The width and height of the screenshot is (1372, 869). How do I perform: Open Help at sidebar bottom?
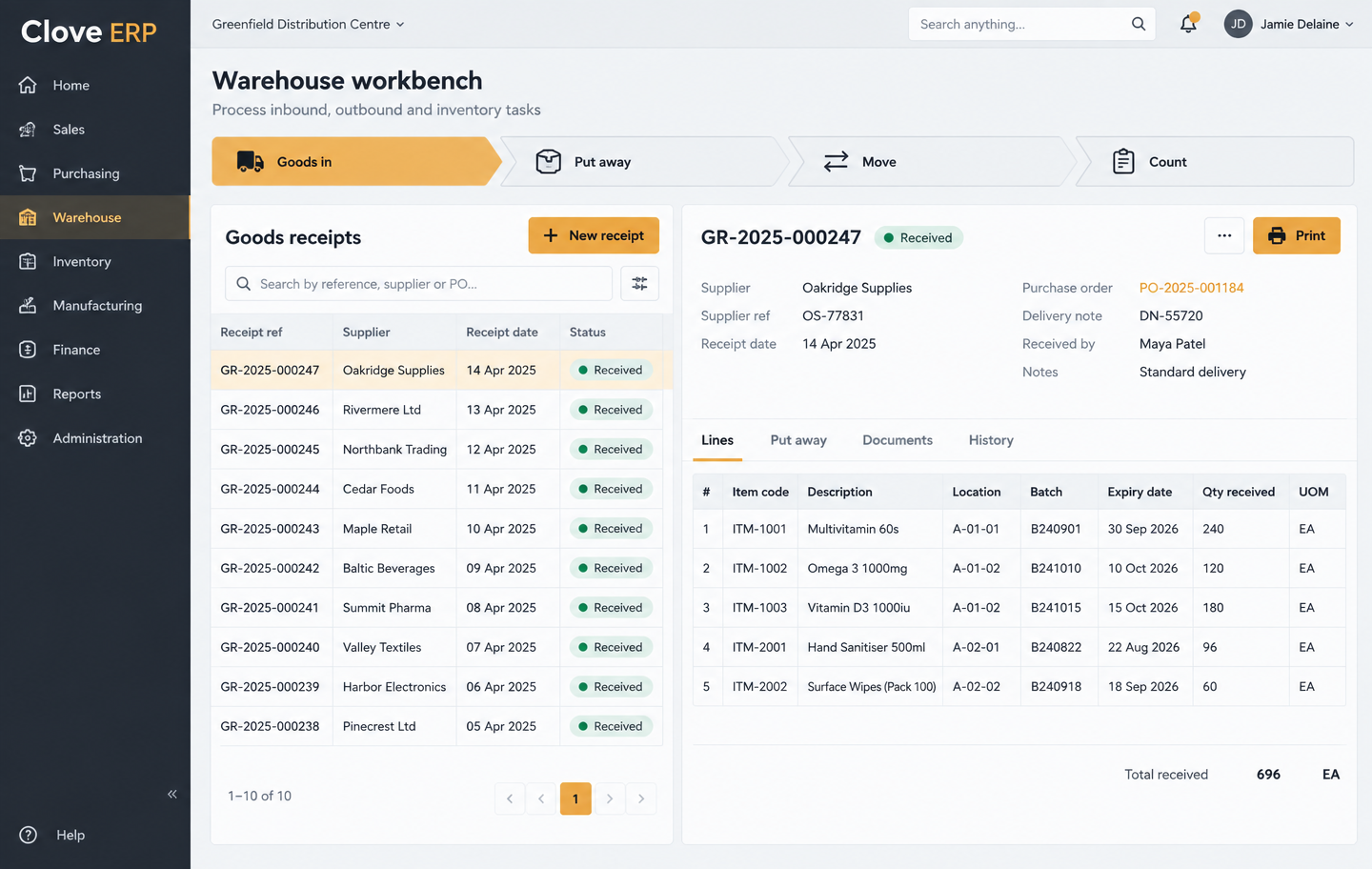[95, 835]
